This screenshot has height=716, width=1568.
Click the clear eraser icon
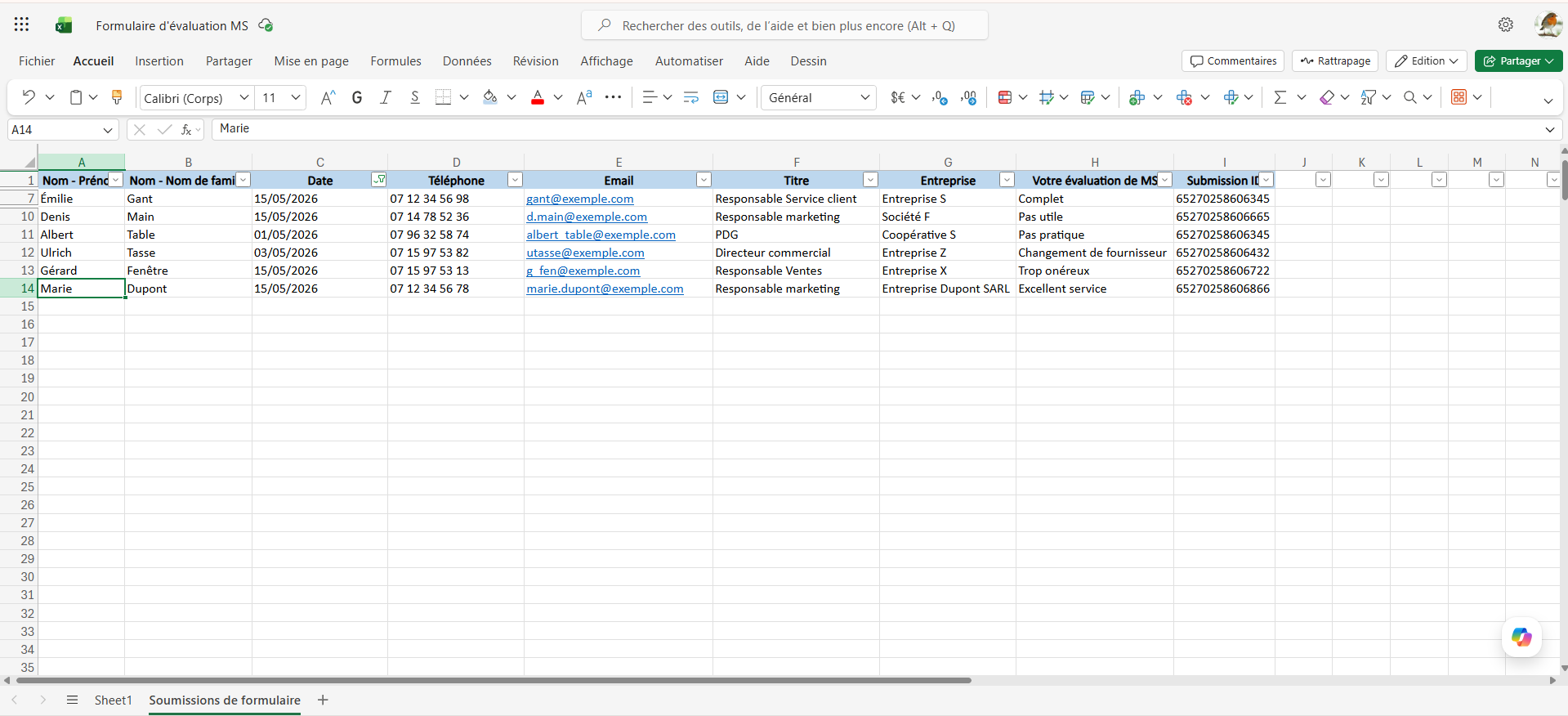[x=1327, y=97]
